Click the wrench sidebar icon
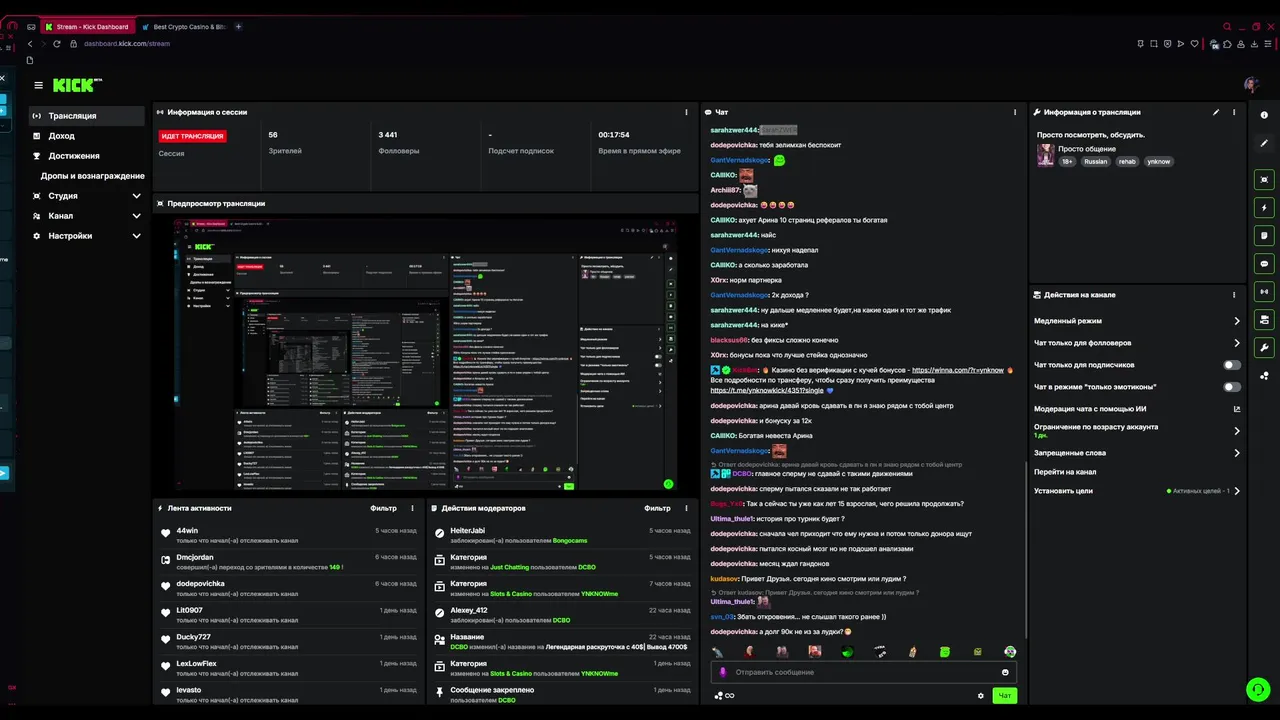Viewport: 1280px width, 720px height. [1264, 348]
